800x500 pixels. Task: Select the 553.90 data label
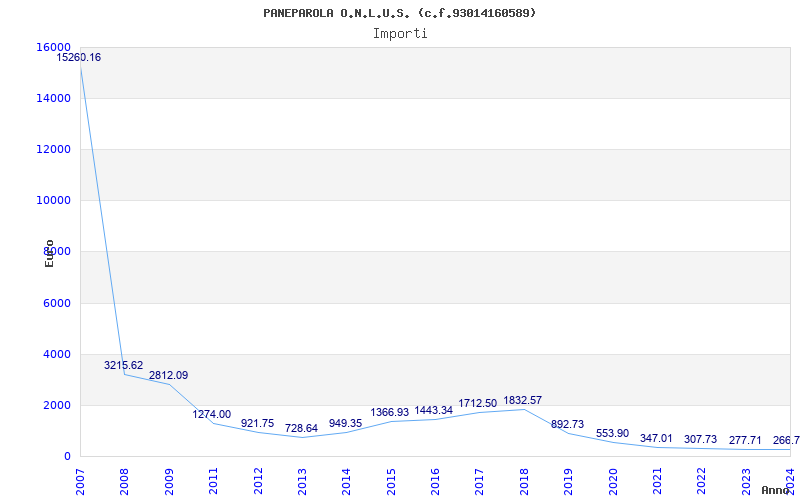[x=612, y=433]
